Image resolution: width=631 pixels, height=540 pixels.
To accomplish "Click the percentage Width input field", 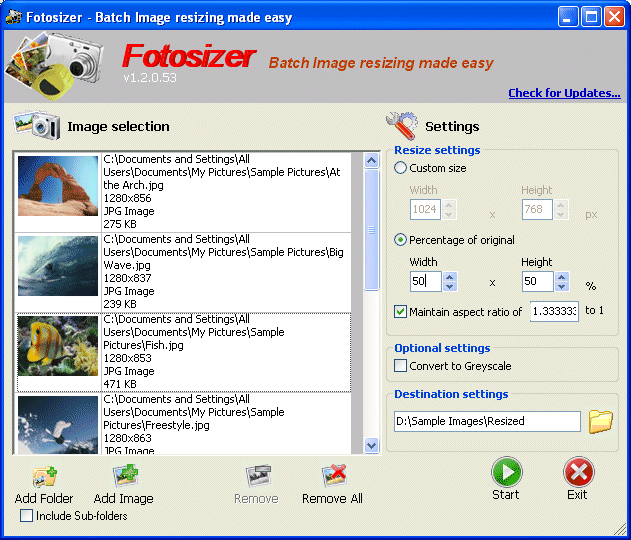I will (x=426, y=281).
